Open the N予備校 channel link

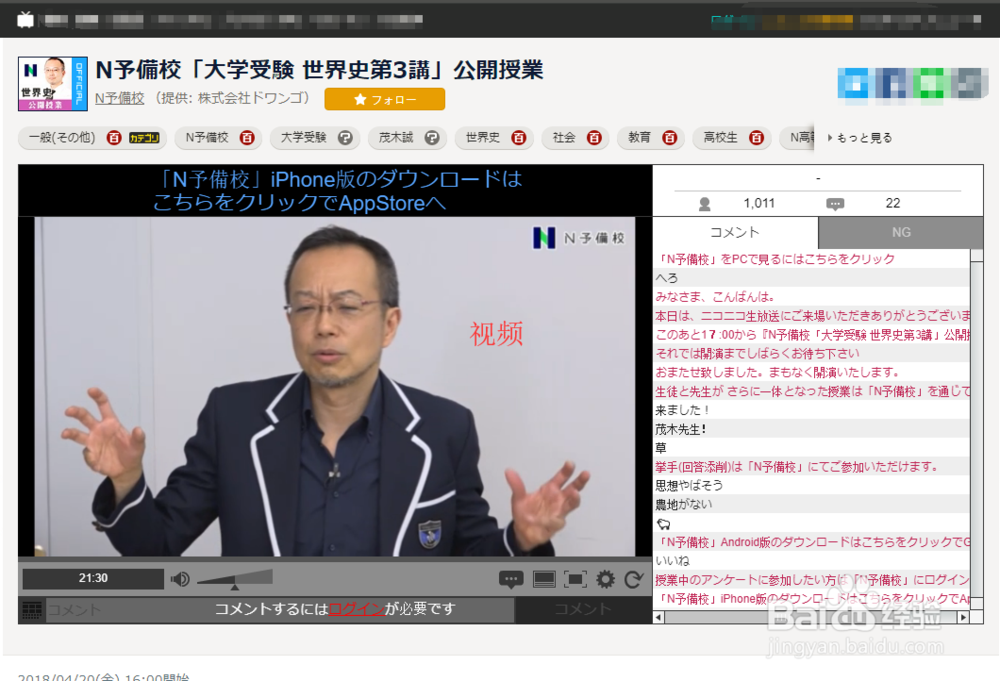click(120, 98)
